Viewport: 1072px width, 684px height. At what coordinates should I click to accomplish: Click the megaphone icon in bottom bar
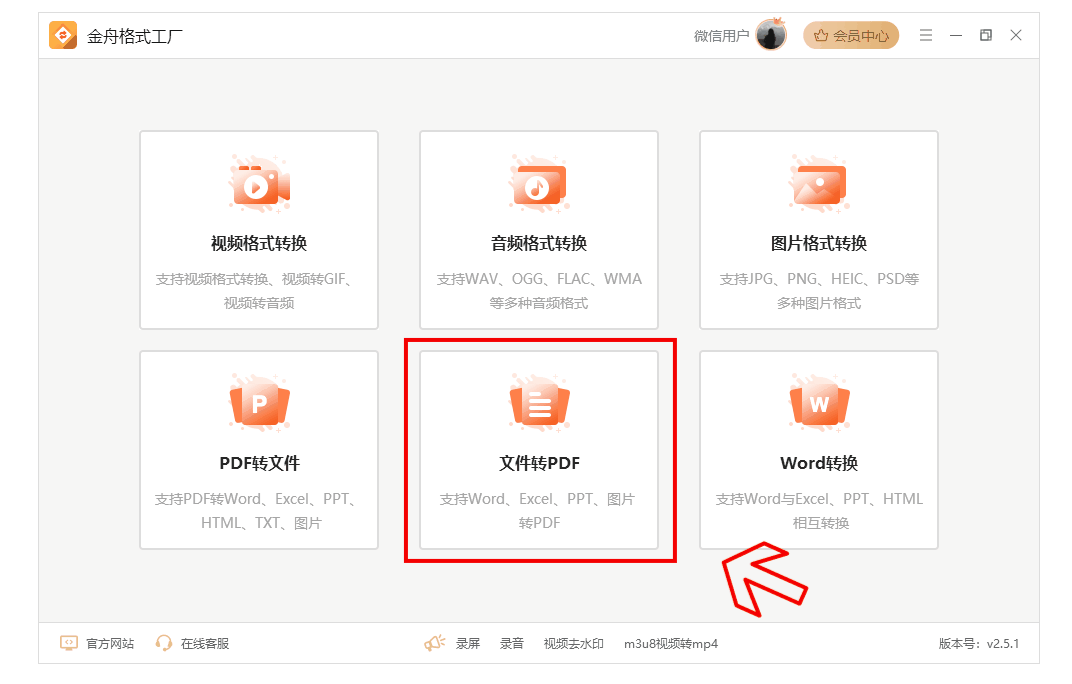click(x=434, y=643)
